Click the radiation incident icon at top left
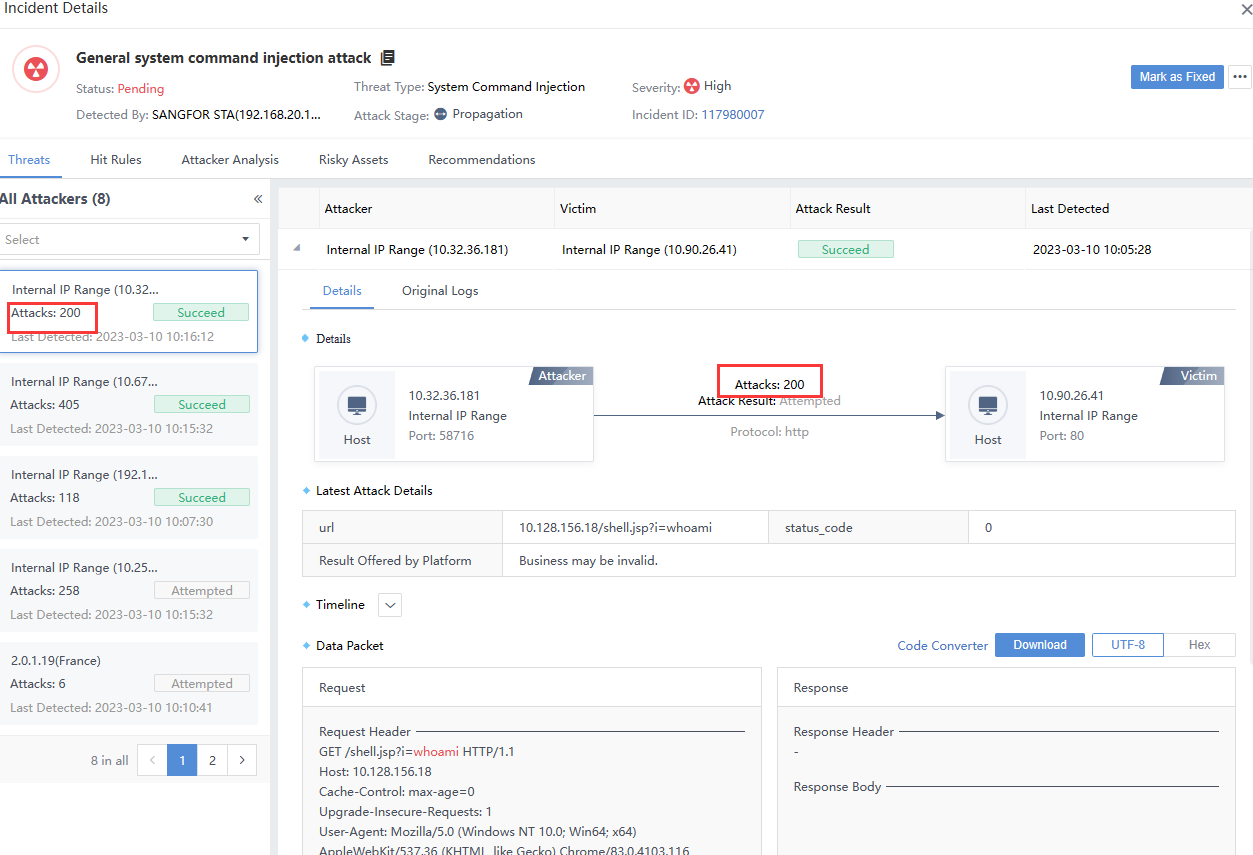The width and height of the screenshot is (1253, 855). coord(36,69)
